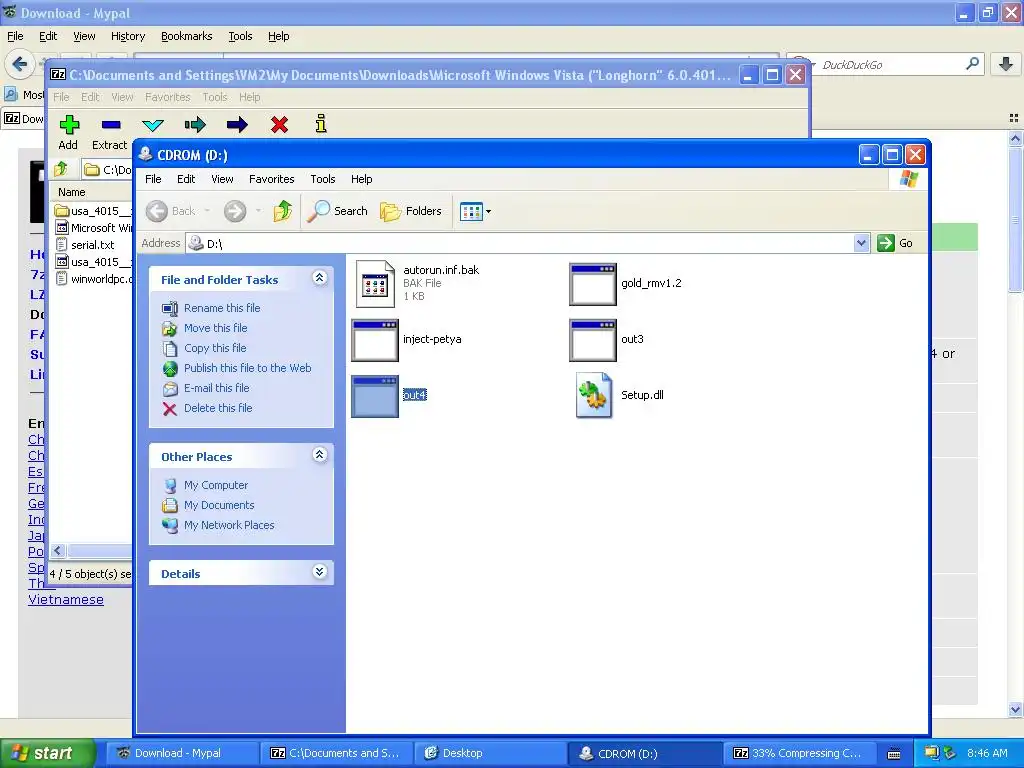The width and height of the screenshot is (1024, 768).
Task: Click the DuckDuckGo search box in Mypal
Action: [886, 65]
